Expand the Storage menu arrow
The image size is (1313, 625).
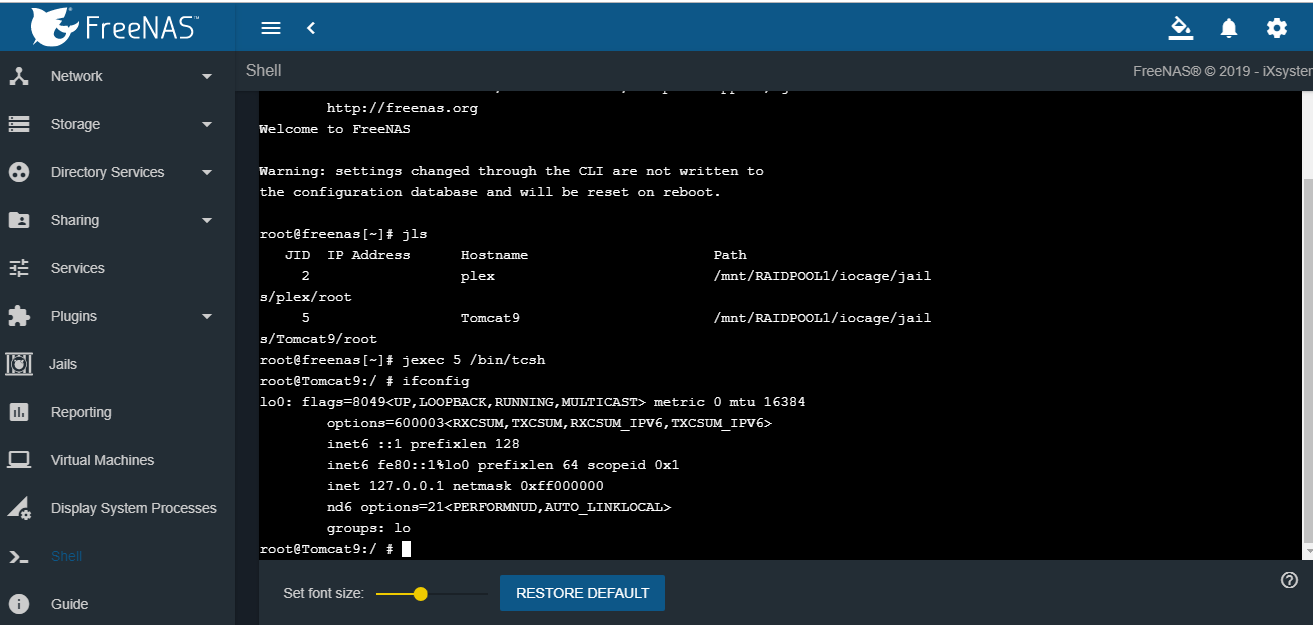207,125
